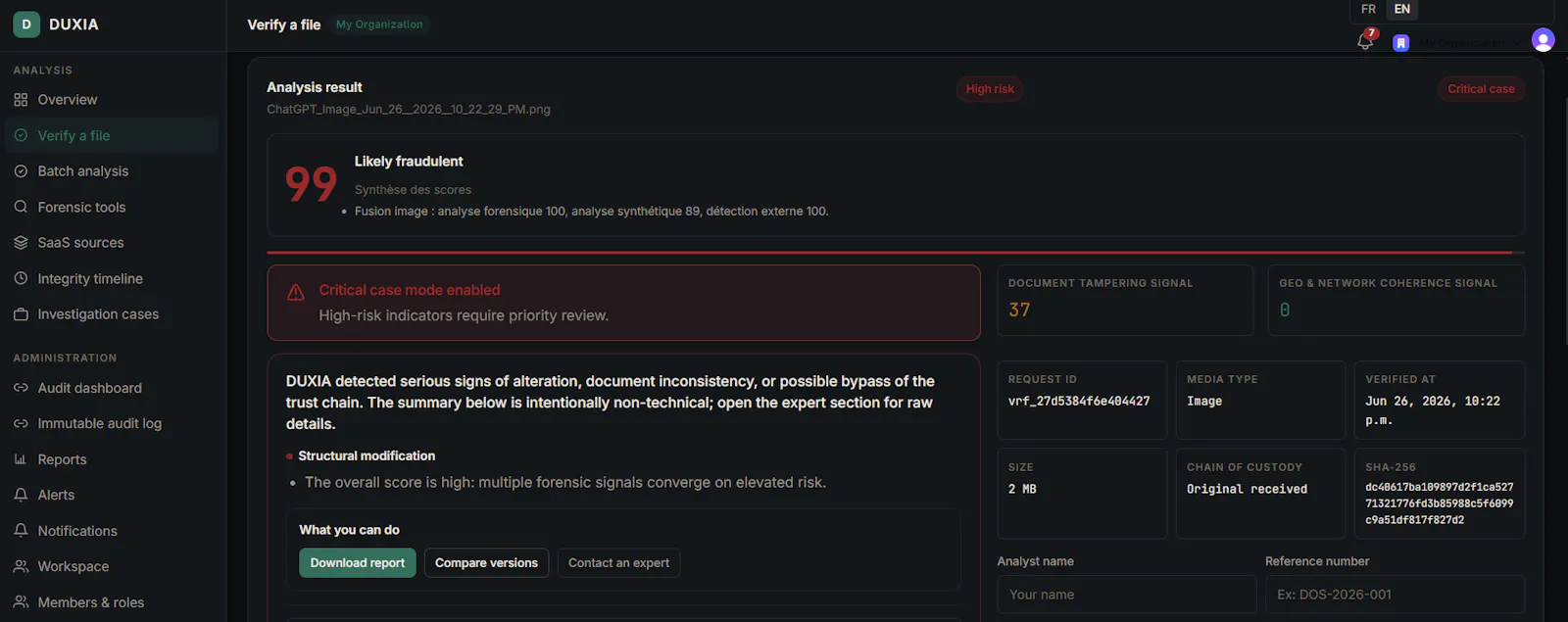Click the Document tampering signal value 37

pyautogui.click(x=1019, y=311)
